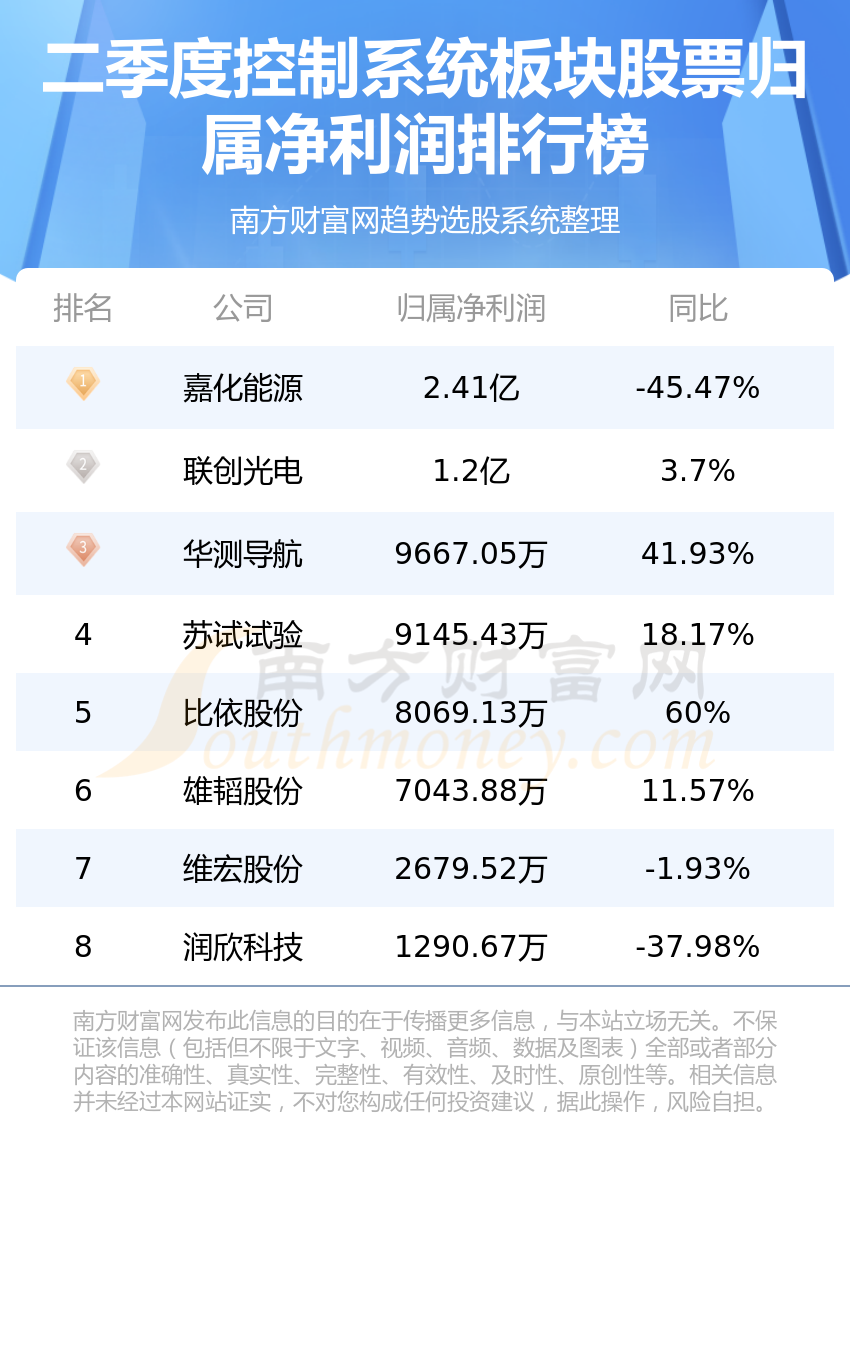Click the subtitle 南方财富网趋势选股系统整理

click(x=425, y=220)
